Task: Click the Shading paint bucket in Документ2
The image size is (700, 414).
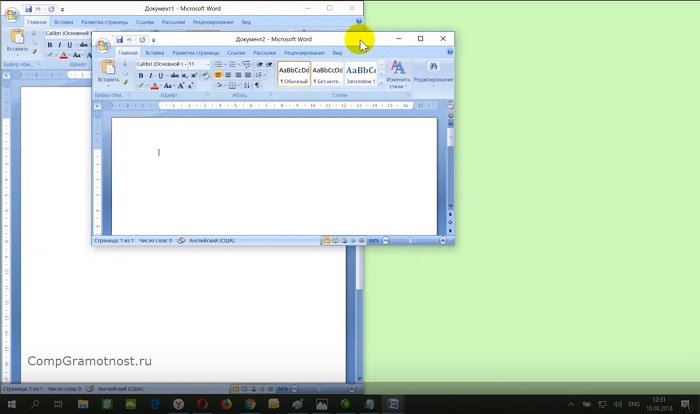Action: coord(220,85)
